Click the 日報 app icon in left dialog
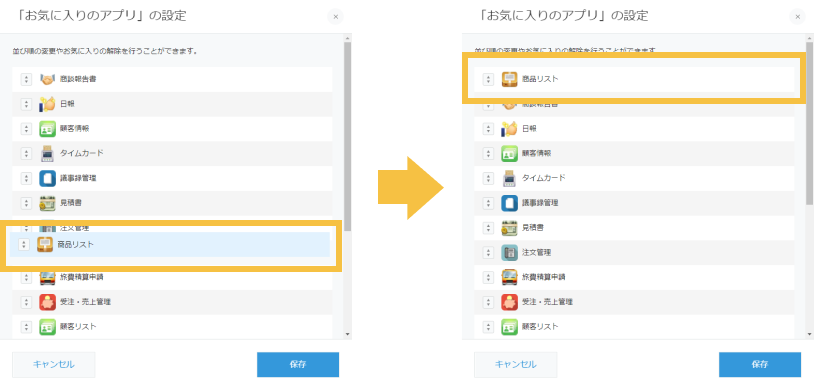The width and height of the screenshot is (814, 390). (x=47, y=104)
